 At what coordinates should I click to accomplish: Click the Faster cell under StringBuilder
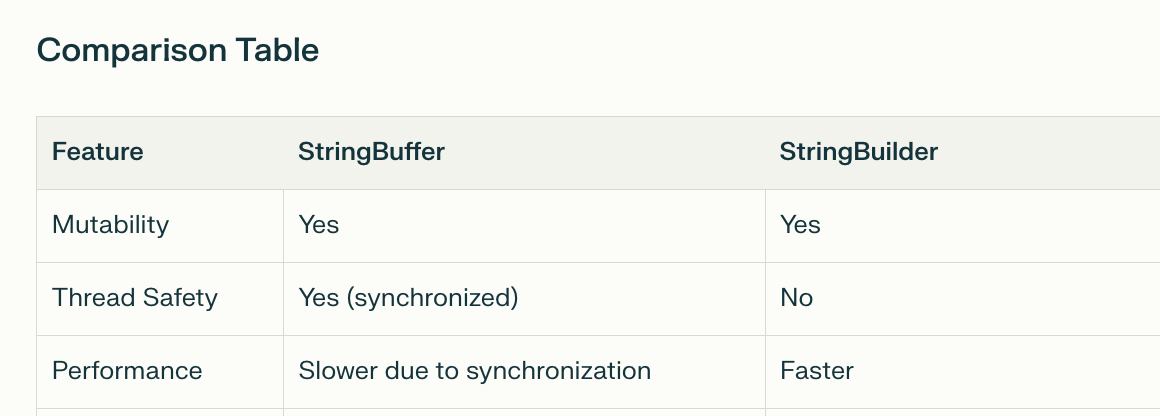(x=817, y=370)
